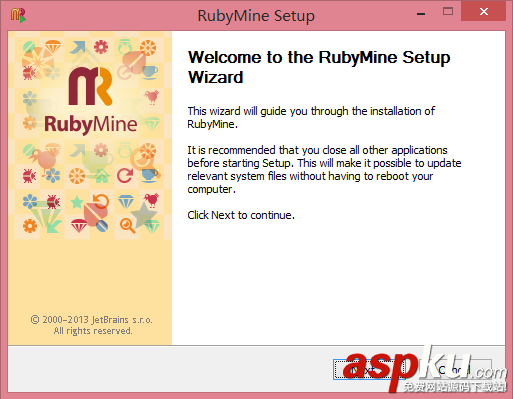Click the 'It is recommended that you close' paragraph

point(324,169)
